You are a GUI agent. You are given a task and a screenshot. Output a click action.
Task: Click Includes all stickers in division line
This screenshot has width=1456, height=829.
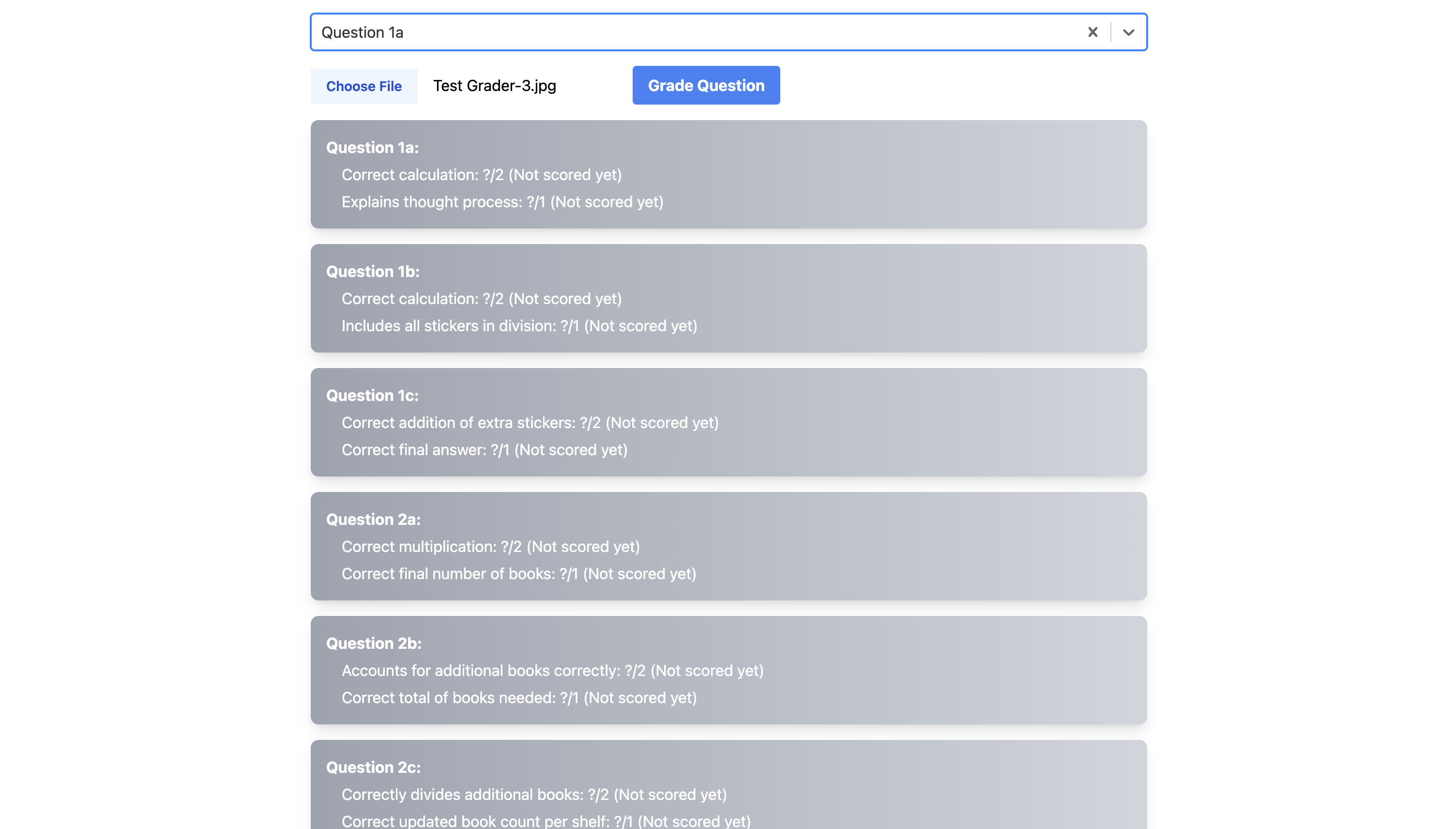(519, 326)
